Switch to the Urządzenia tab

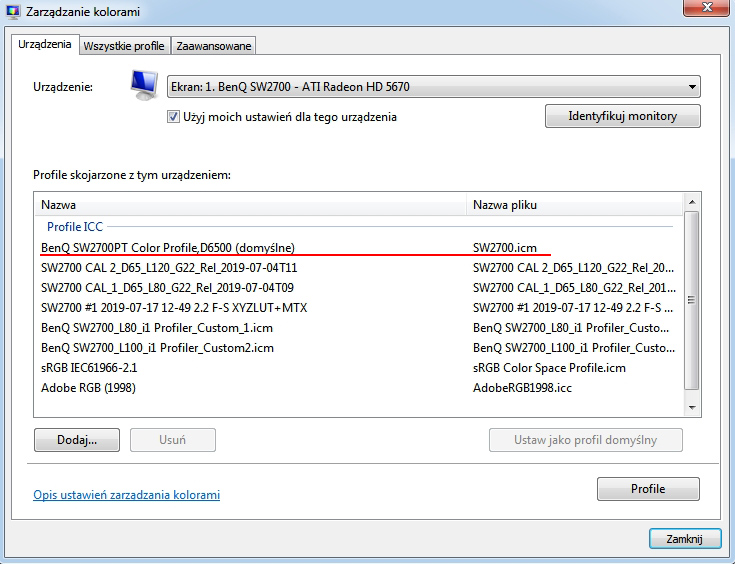click(45, 45)
